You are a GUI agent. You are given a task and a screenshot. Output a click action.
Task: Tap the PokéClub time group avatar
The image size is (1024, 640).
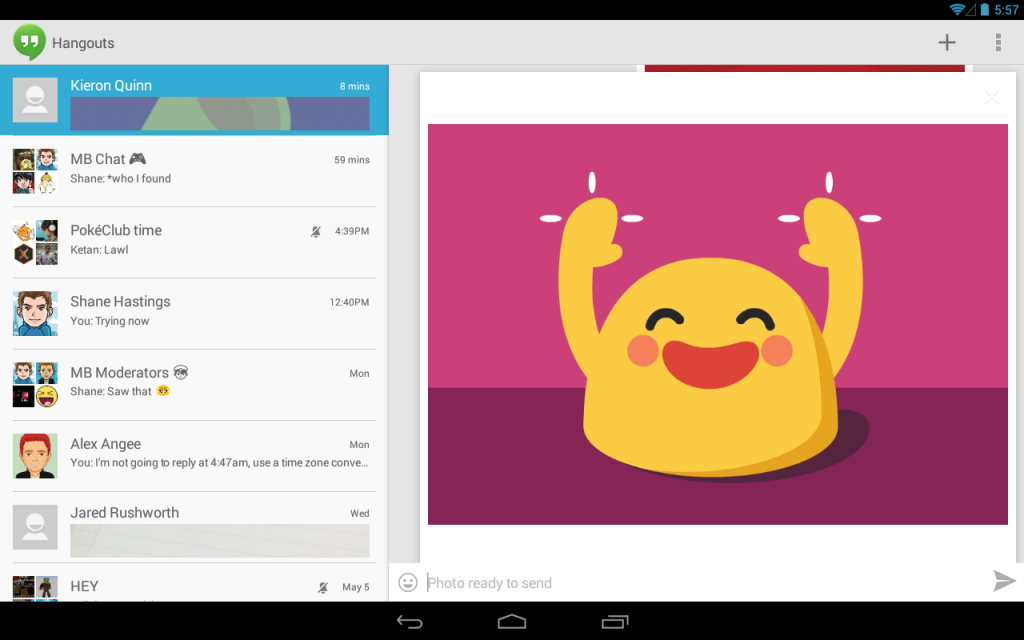tap(35, 242)
